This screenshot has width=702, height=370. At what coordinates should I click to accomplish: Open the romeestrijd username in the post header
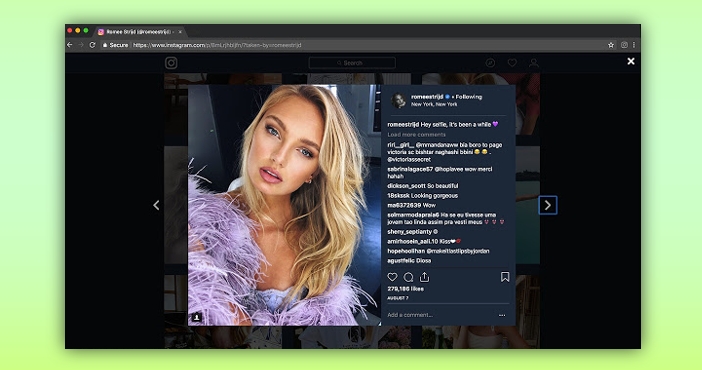pos(427,97)
